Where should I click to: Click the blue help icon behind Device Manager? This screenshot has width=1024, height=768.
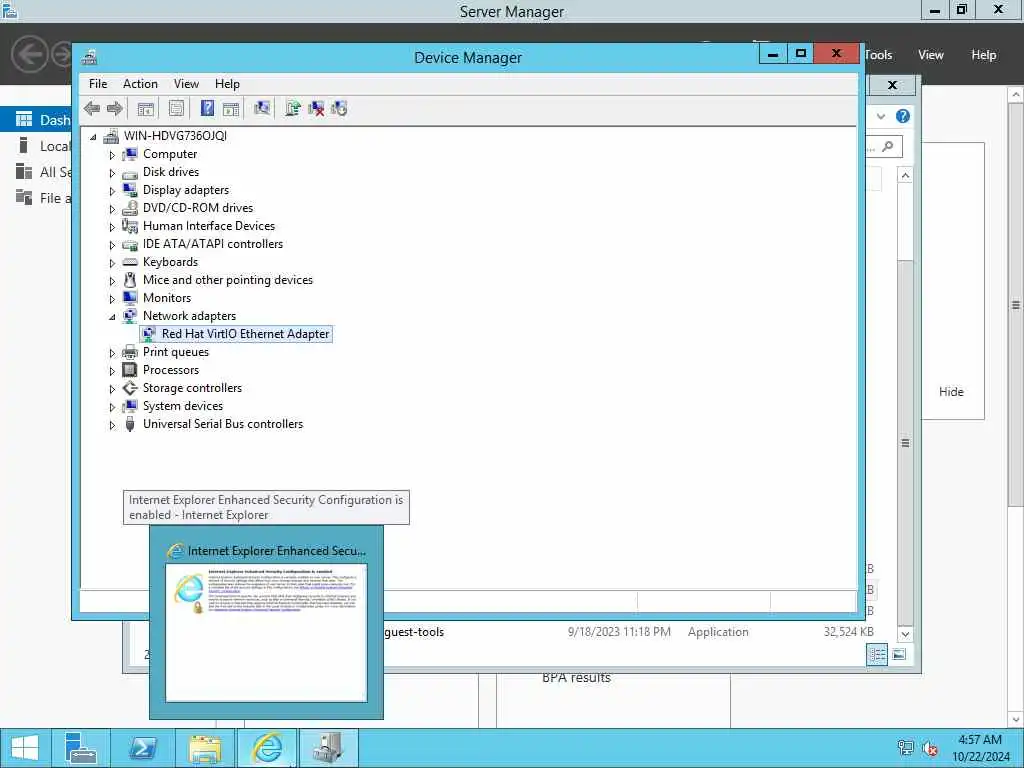pos(903,116)
